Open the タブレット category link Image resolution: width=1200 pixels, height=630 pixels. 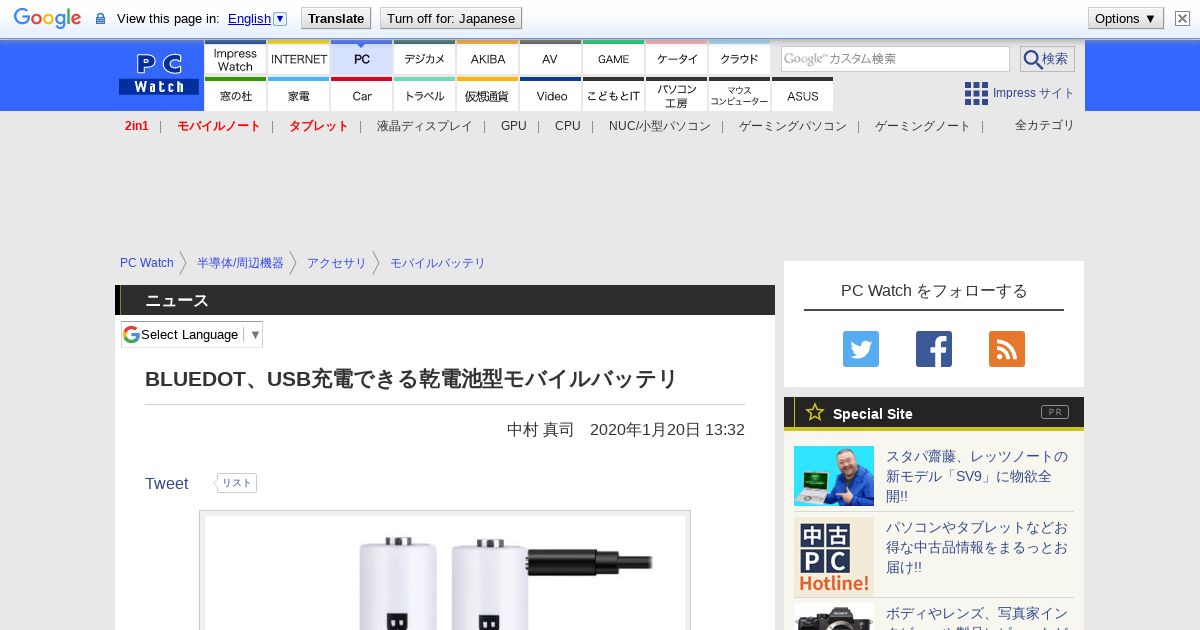(x=319, y=126)
